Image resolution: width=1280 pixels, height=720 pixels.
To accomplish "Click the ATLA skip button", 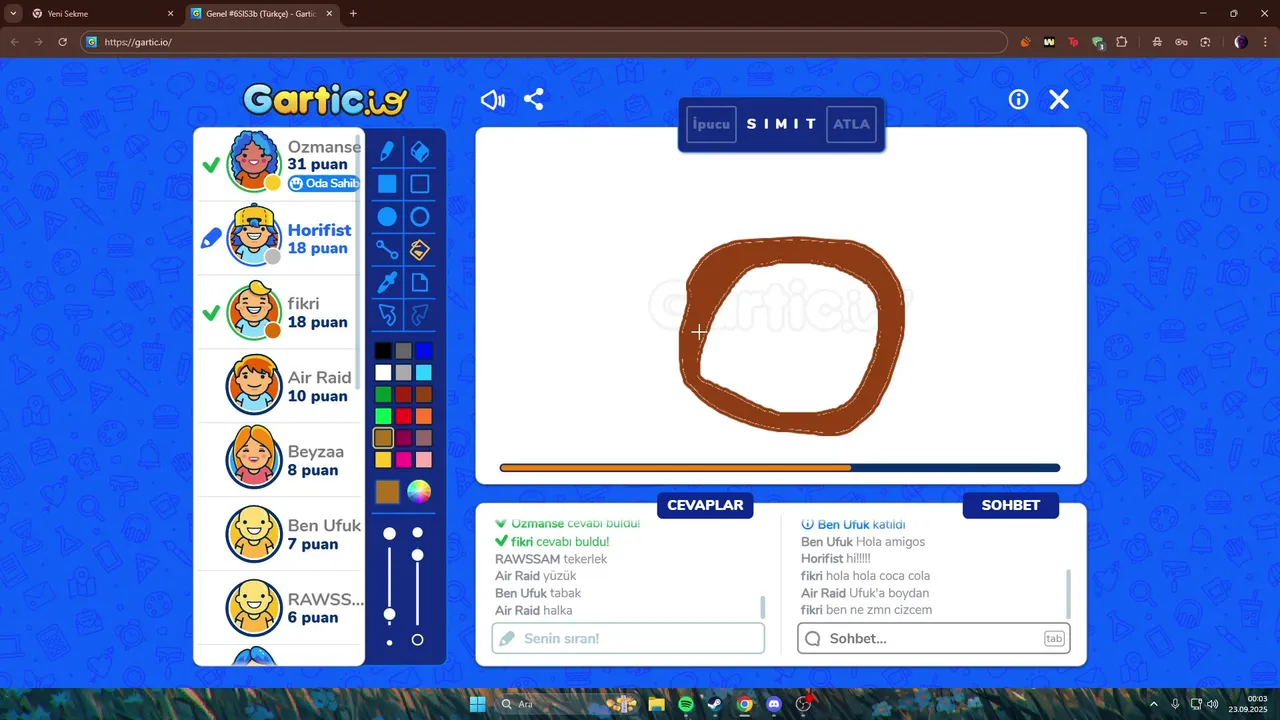I will pyautogui.click(x=852, y=124).
